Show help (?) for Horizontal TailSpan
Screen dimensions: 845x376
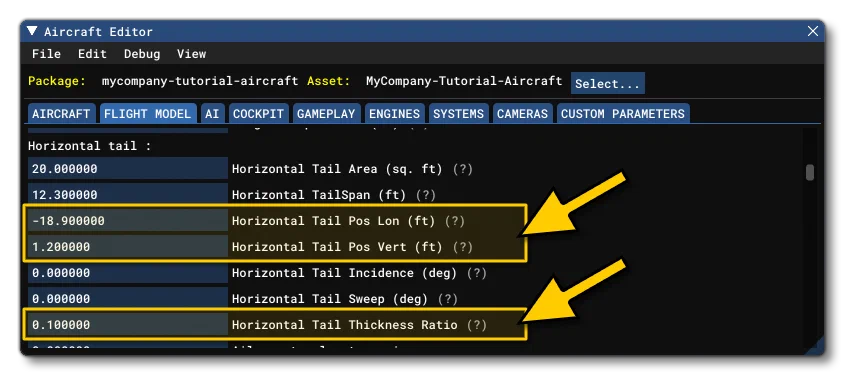tap(426, 194)
